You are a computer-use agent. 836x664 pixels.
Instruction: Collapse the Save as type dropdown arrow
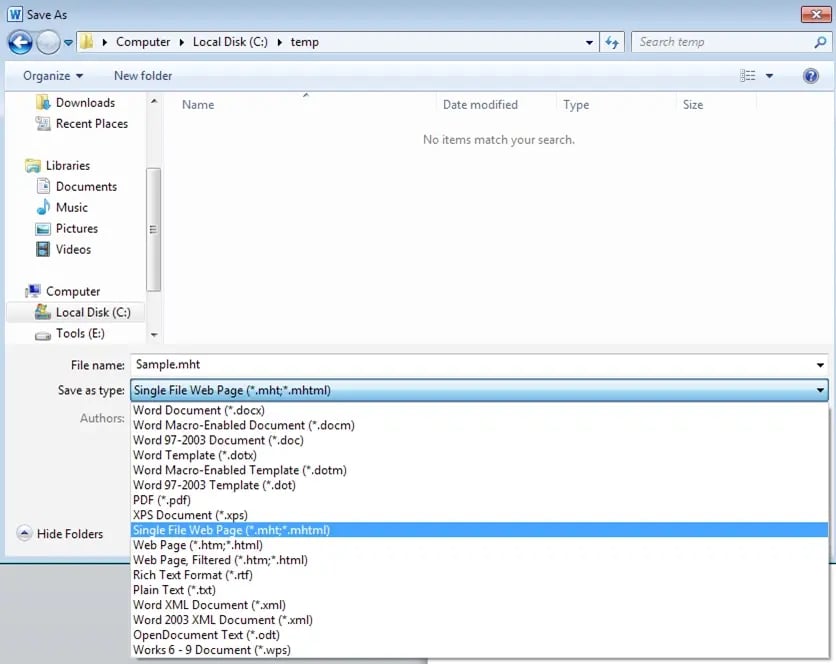(x=820, y=391)
